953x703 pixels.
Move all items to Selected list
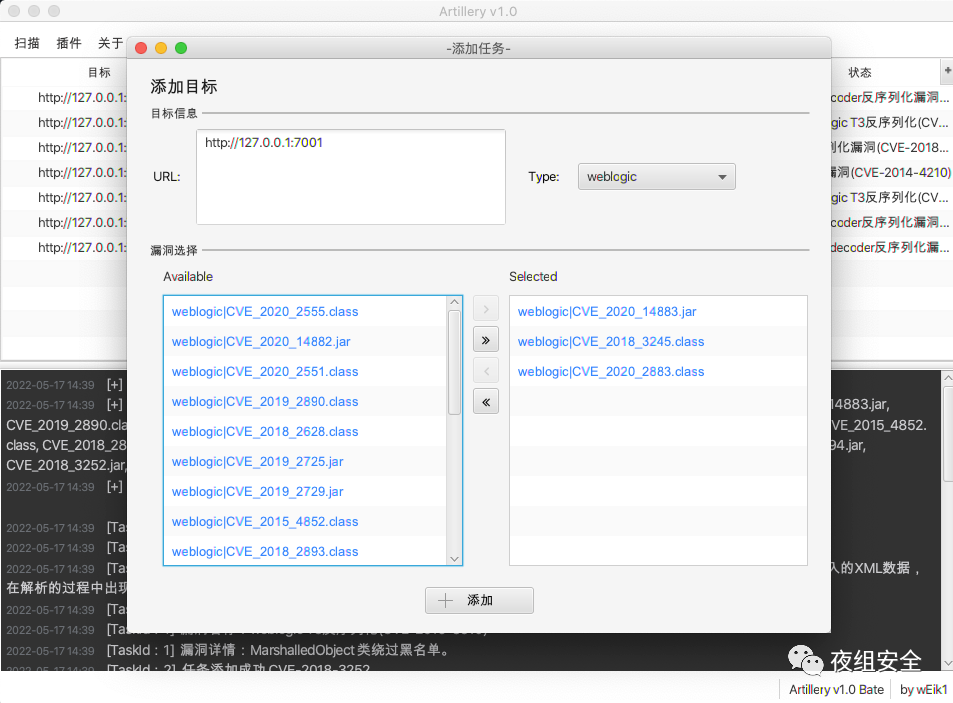tap(486, 340)
